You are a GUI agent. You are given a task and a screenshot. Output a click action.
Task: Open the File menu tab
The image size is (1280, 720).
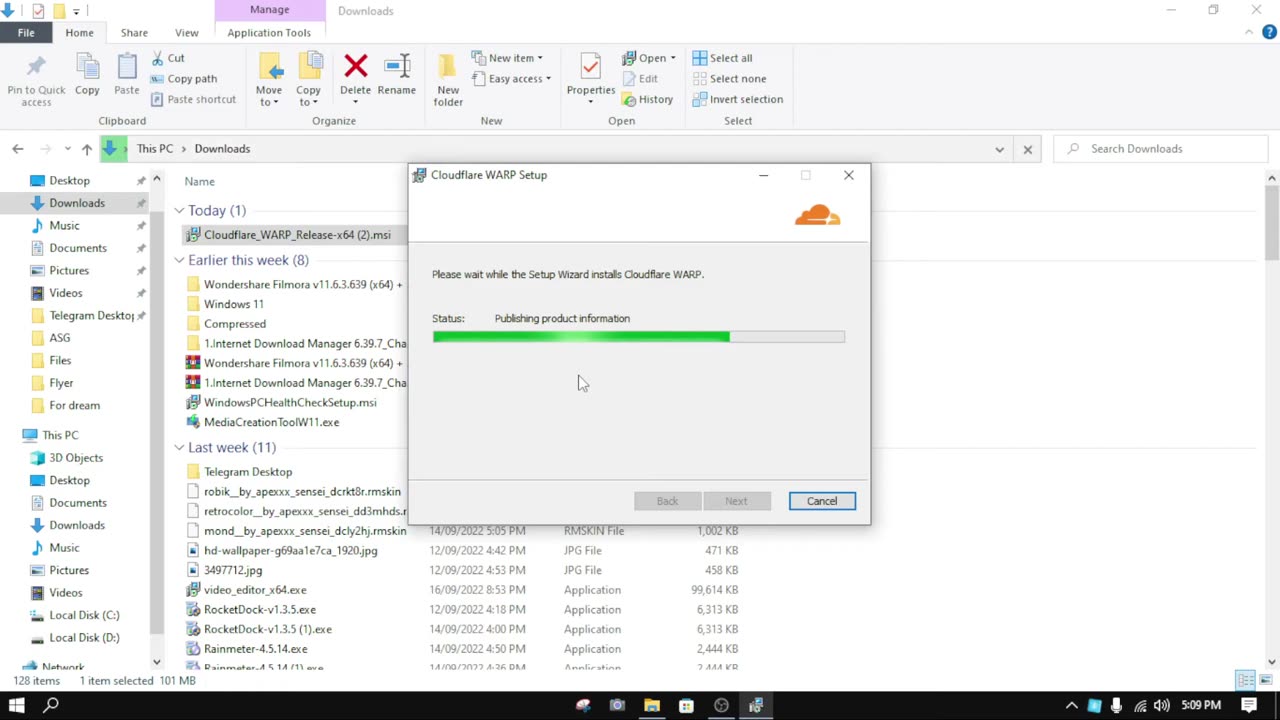click(26, 32)
